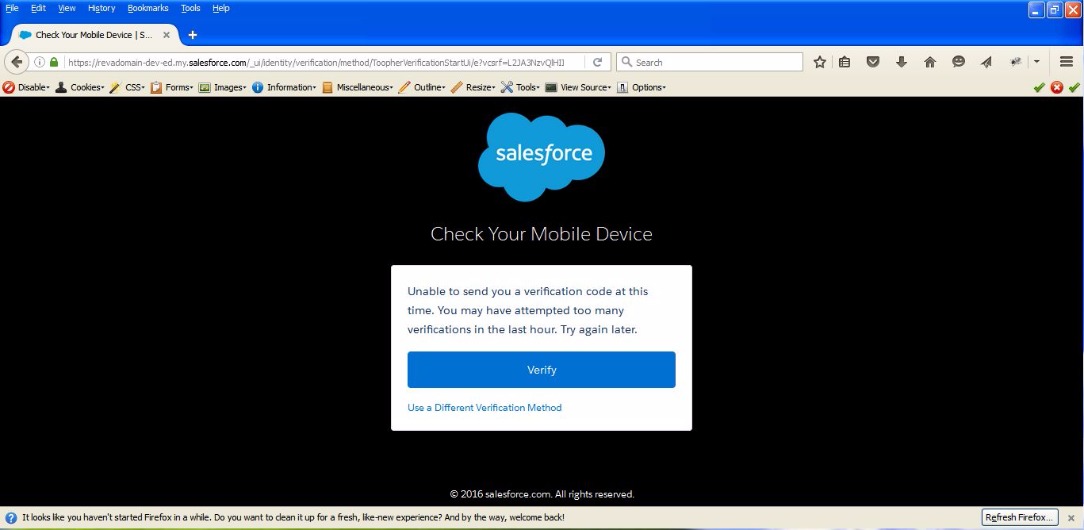
Task: Open a new tab with plus button
Action: (x=192, y=35)
